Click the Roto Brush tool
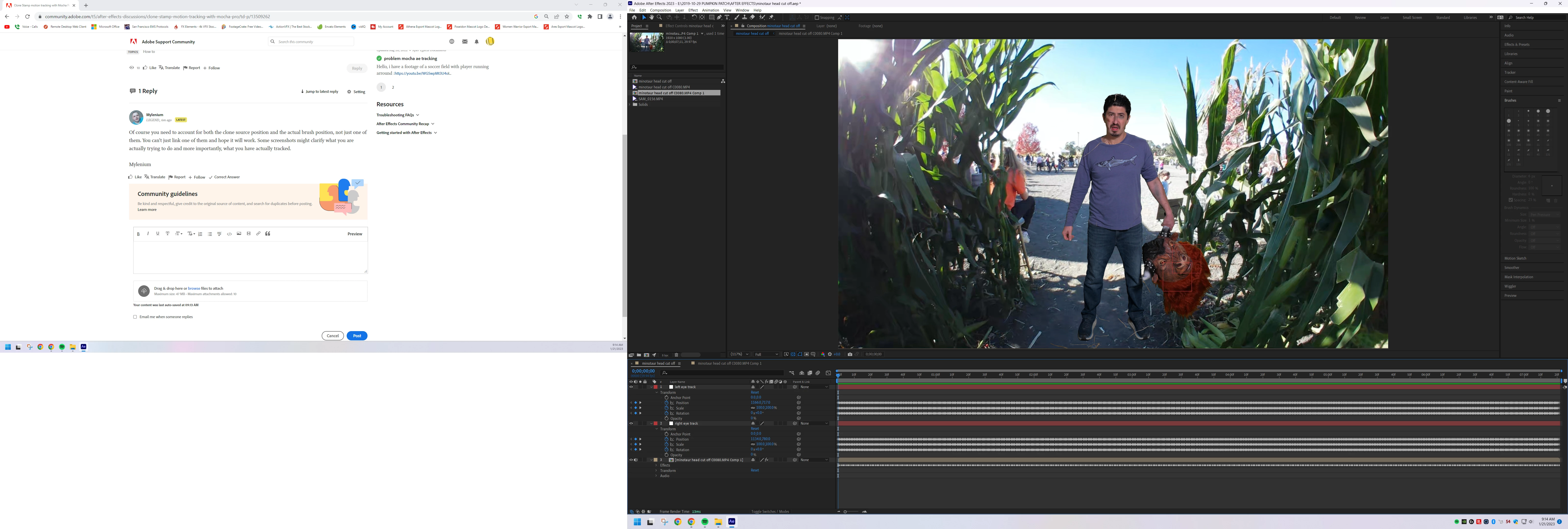Viewport: 1568px width, 529px height. pyautogui.click(x=762, y=18)
